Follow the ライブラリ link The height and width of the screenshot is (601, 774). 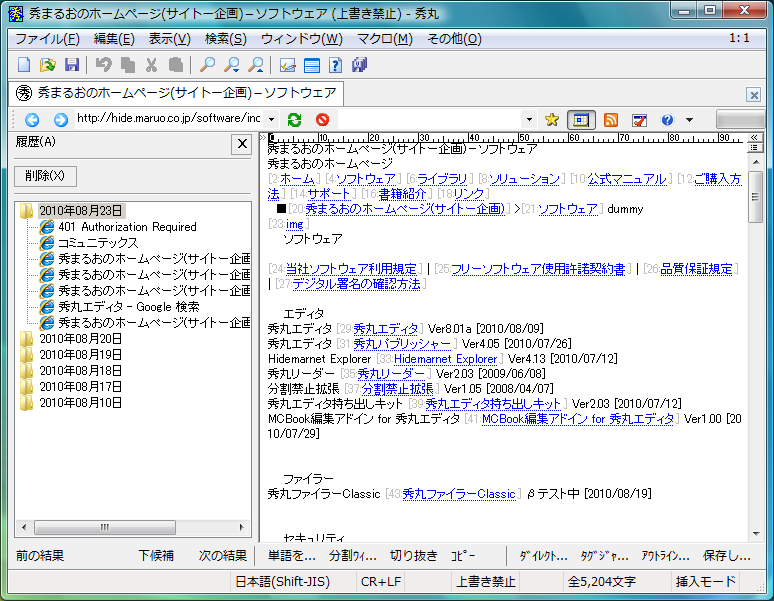(442, 179)
